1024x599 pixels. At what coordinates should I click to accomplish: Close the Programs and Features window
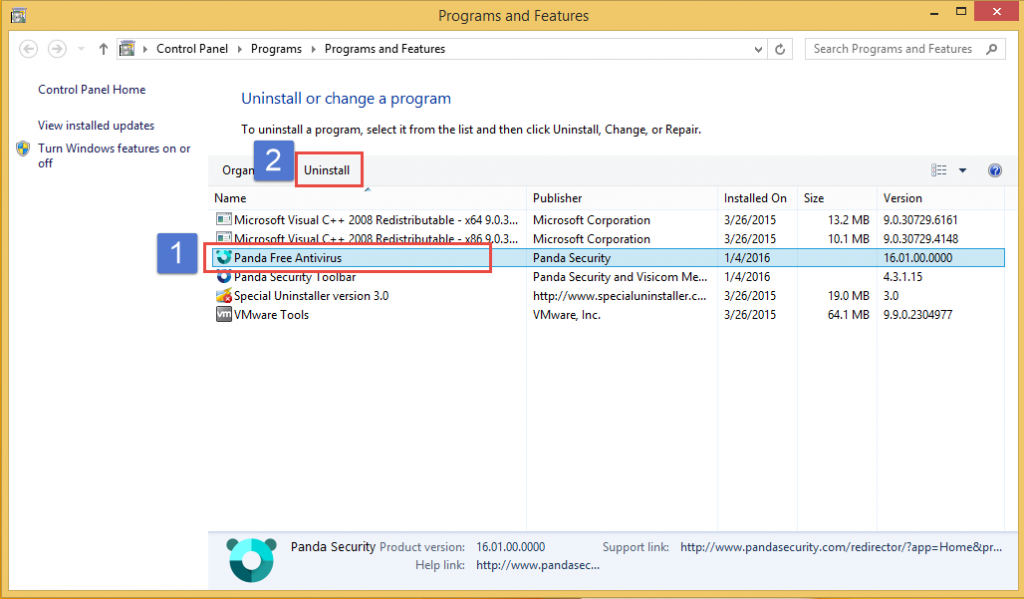pyautogui.click(x=997, y=11)
